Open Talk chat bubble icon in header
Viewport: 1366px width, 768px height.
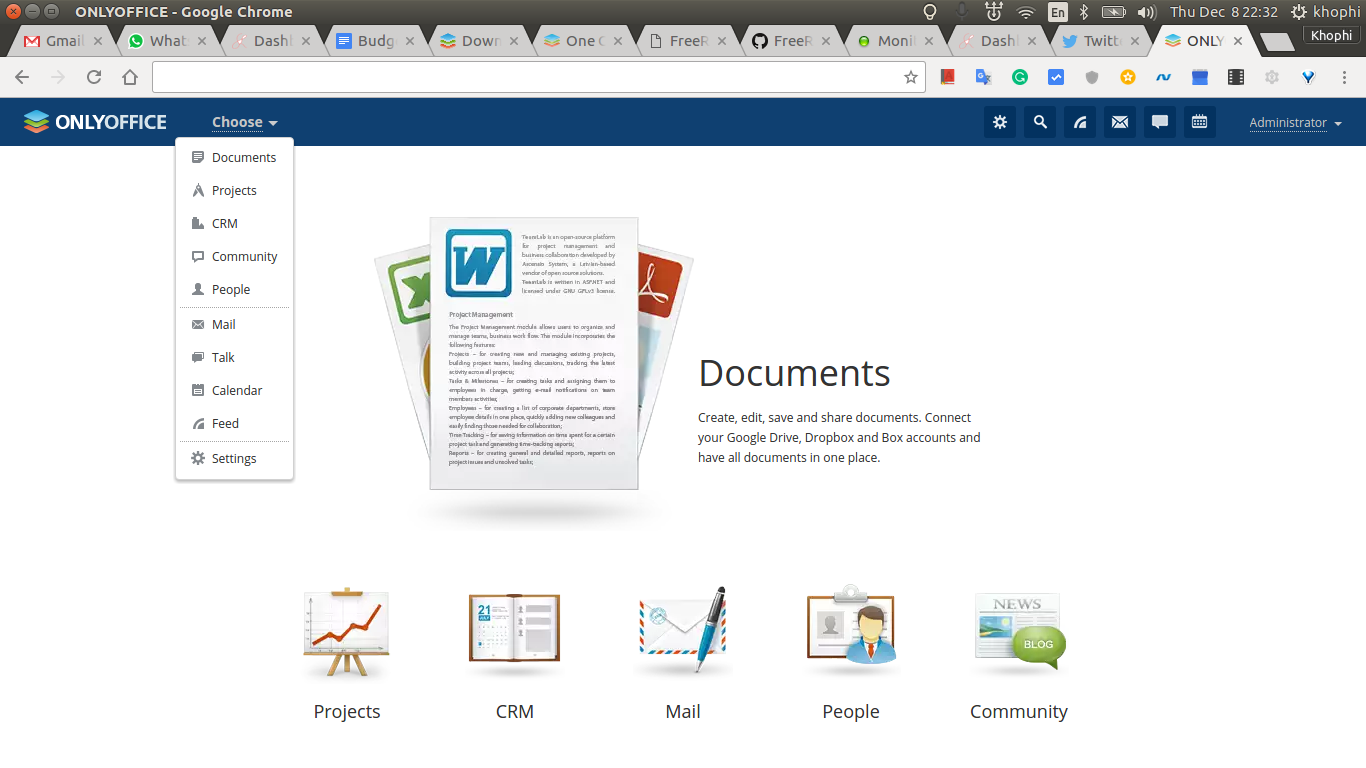(x=1160, y=122)
